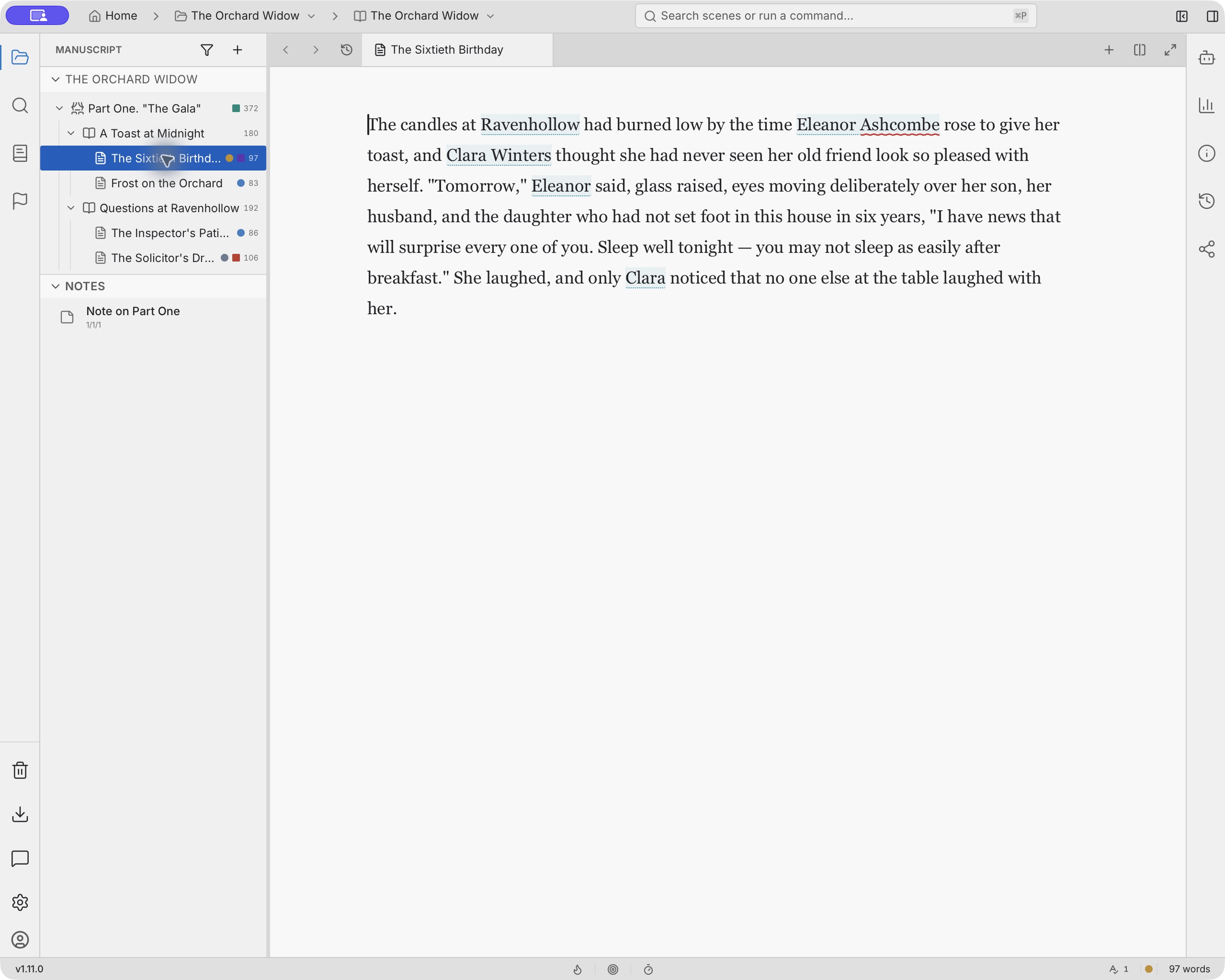
Task: Open the AI assistant robot icon
Action: coord(1206,57)
